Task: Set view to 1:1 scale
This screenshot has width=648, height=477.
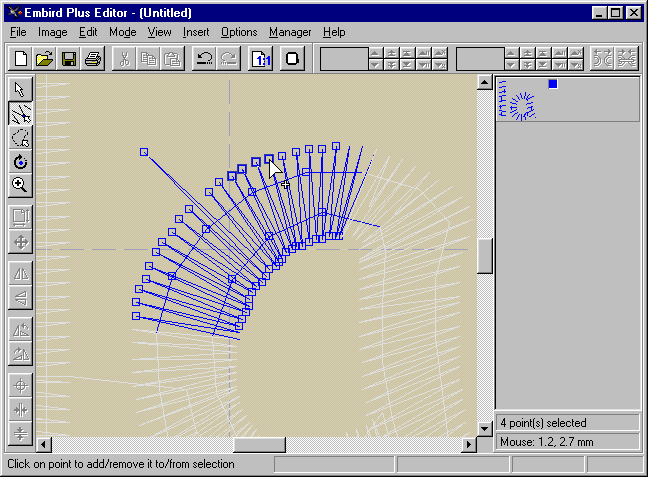Action: (260, 58)
